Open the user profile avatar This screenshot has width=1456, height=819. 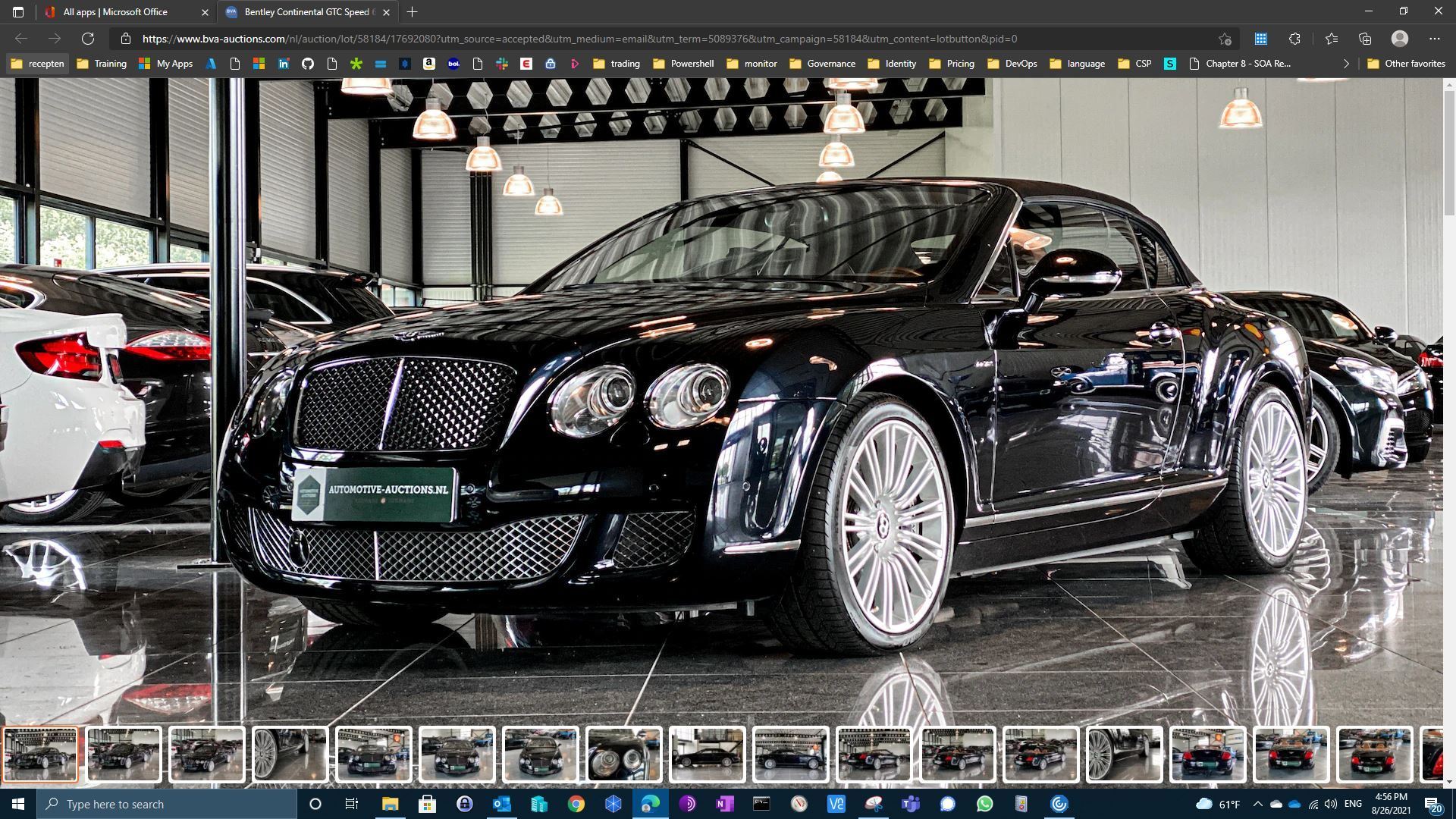1399,39
